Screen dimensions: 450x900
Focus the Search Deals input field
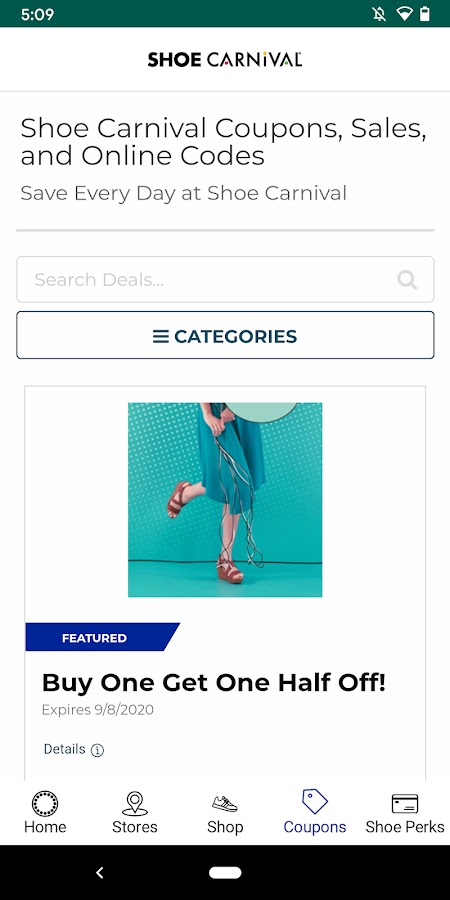click(225, 280)
